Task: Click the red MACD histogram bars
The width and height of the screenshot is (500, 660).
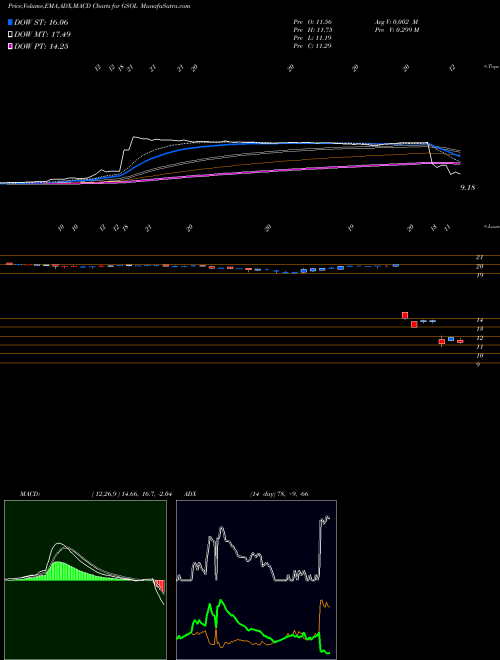Action: [160, 586]
